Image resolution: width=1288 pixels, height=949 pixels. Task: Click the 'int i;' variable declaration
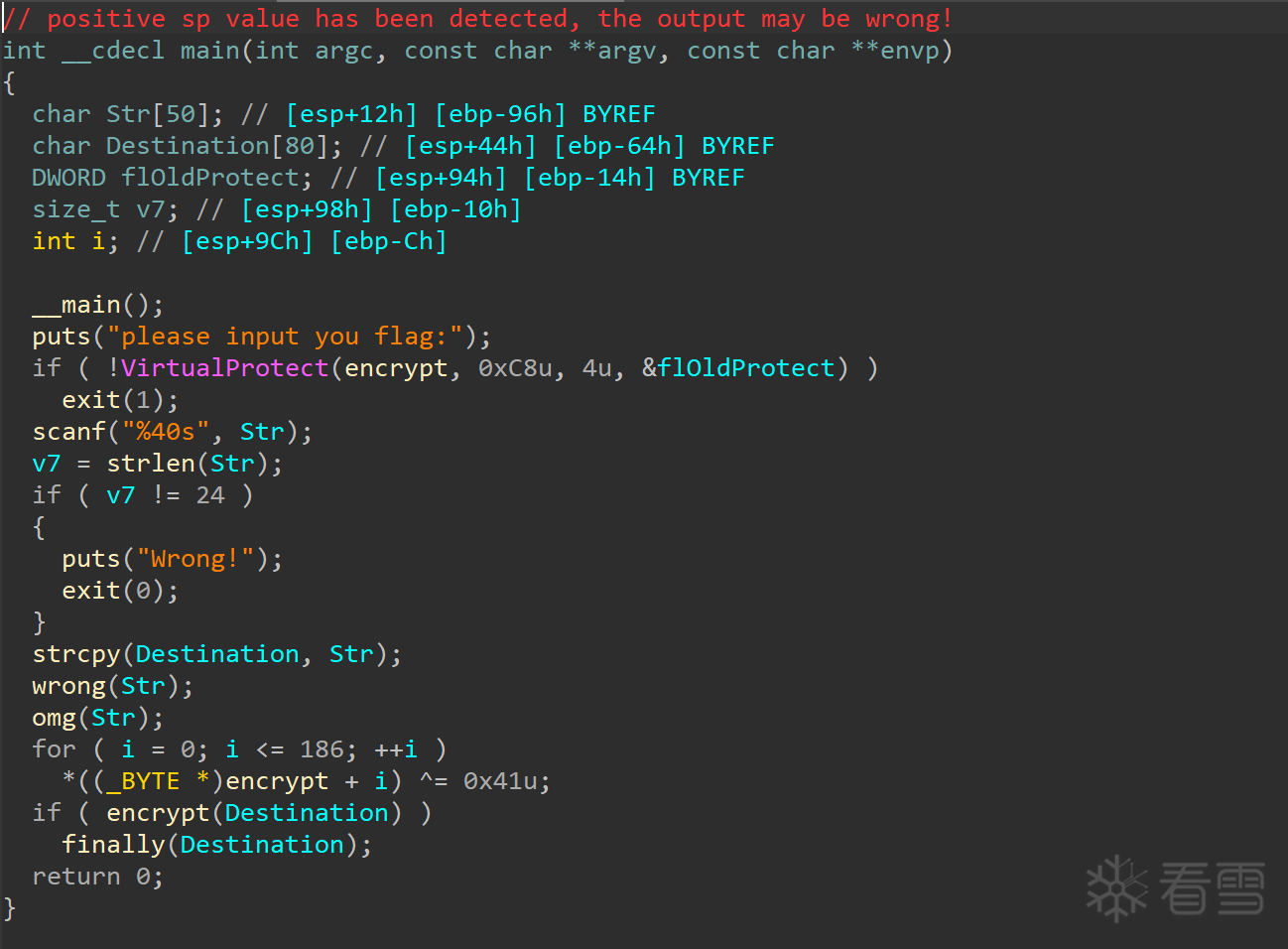(75, 241)
